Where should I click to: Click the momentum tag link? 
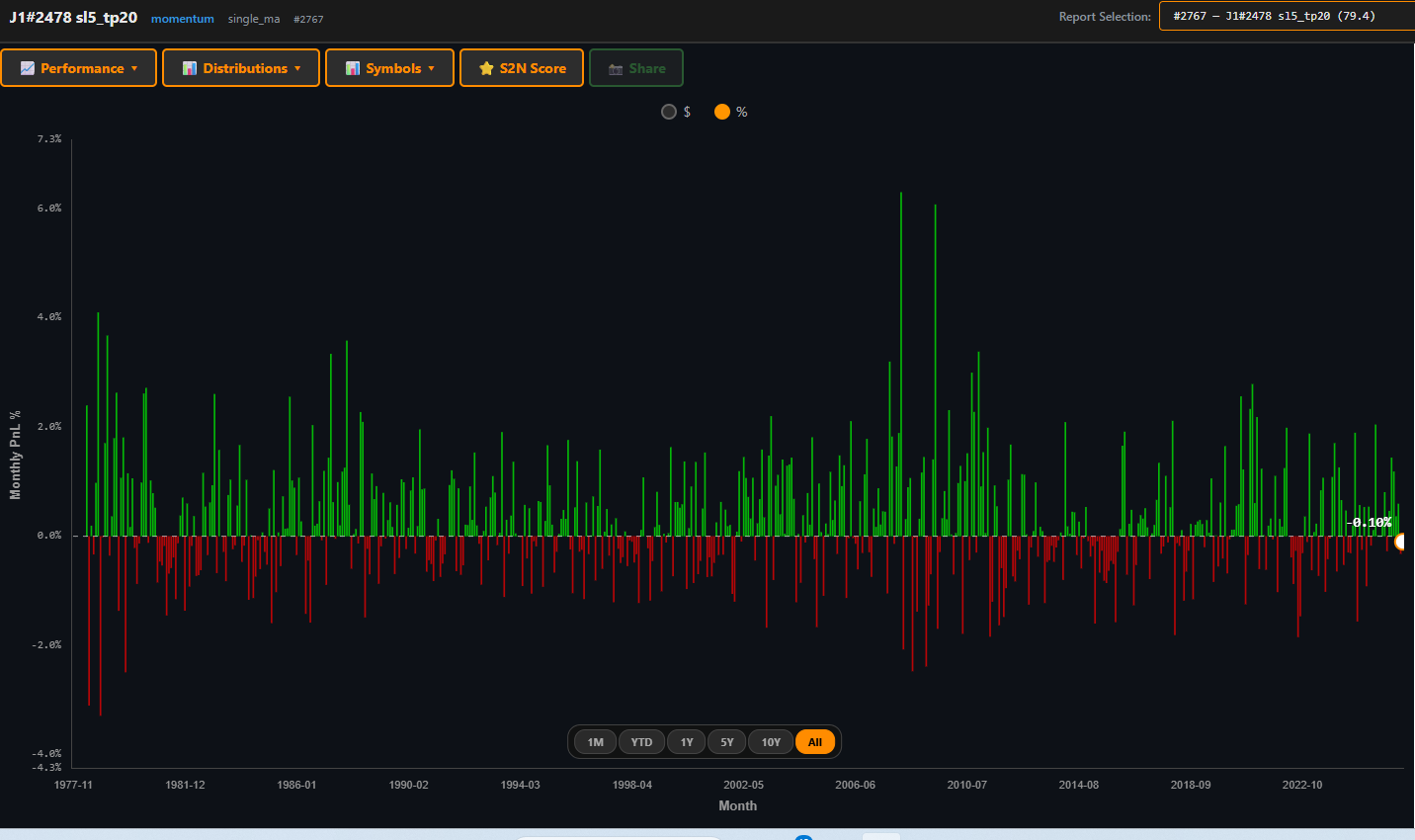[183, 19]
